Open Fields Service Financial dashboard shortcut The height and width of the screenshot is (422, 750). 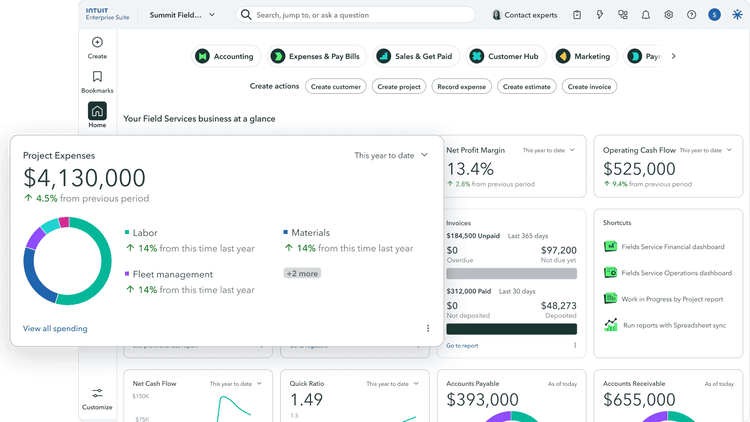point(664,247)
